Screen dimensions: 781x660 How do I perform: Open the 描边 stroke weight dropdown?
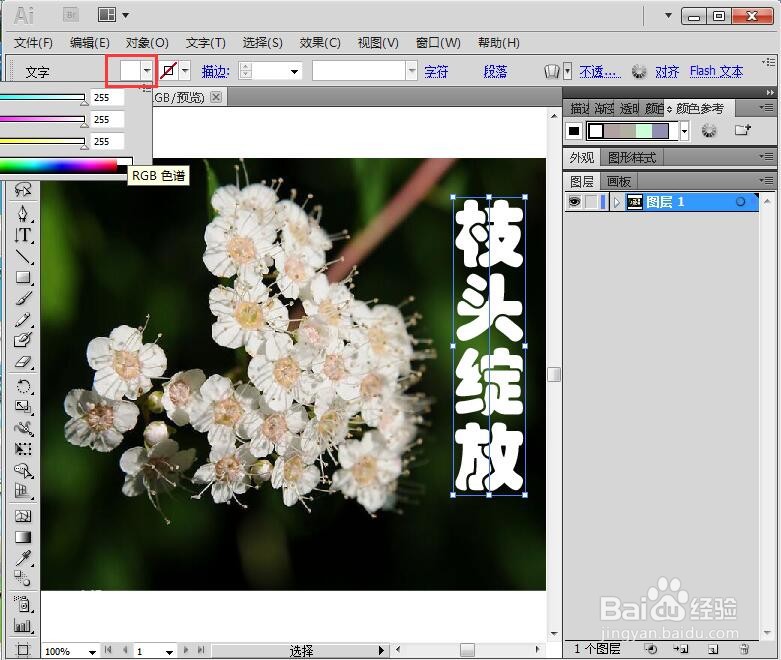point(295,72)
